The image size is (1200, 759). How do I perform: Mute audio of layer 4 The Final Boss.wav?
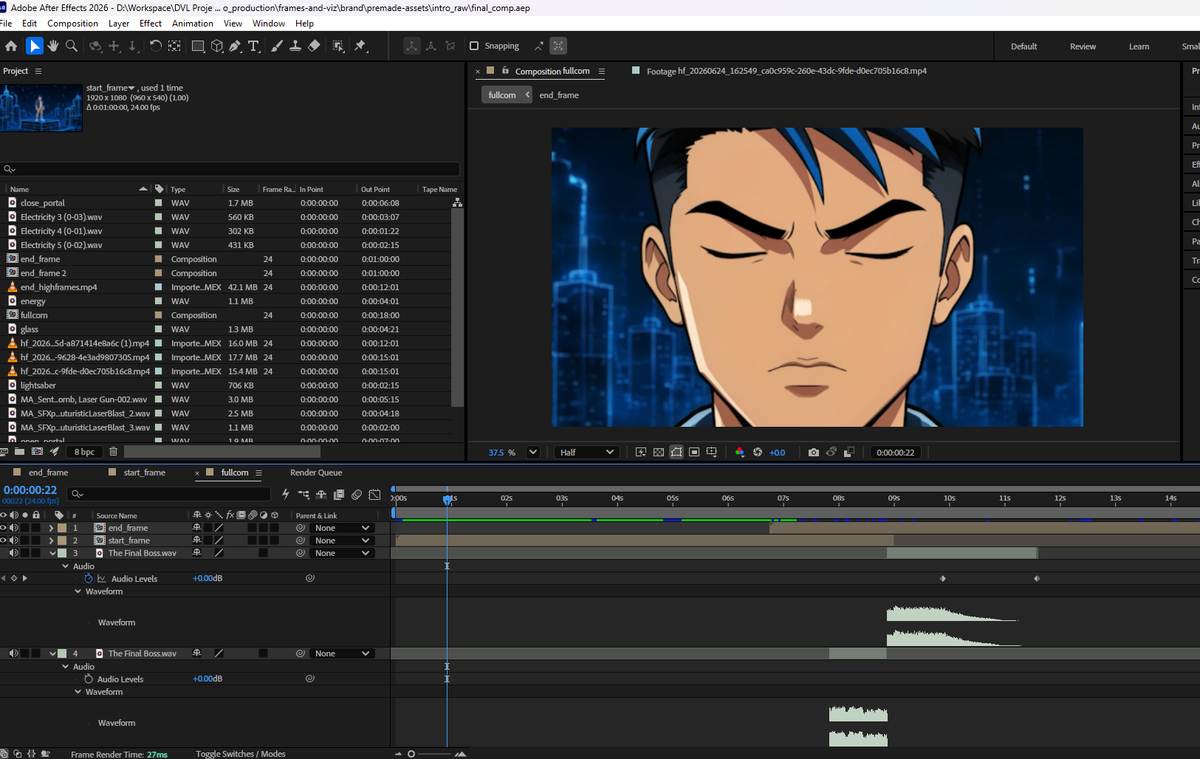tap(14, 653)
